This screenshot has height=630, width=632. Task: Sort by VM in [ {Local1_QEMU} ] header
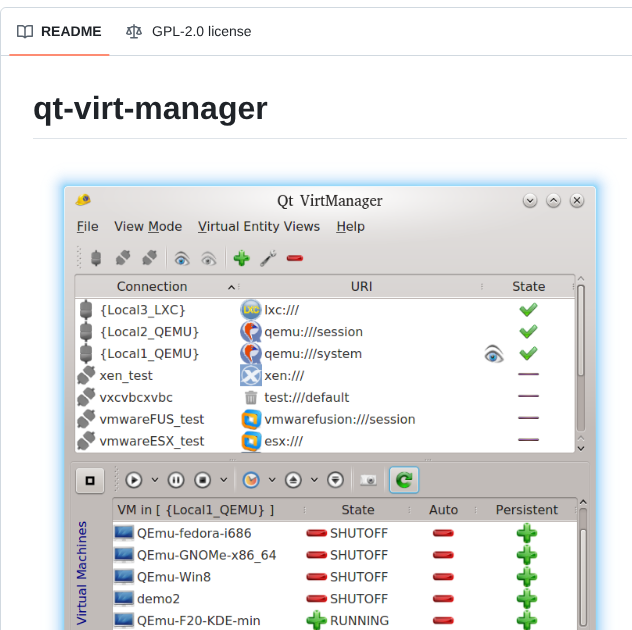[x=195, y=510]
